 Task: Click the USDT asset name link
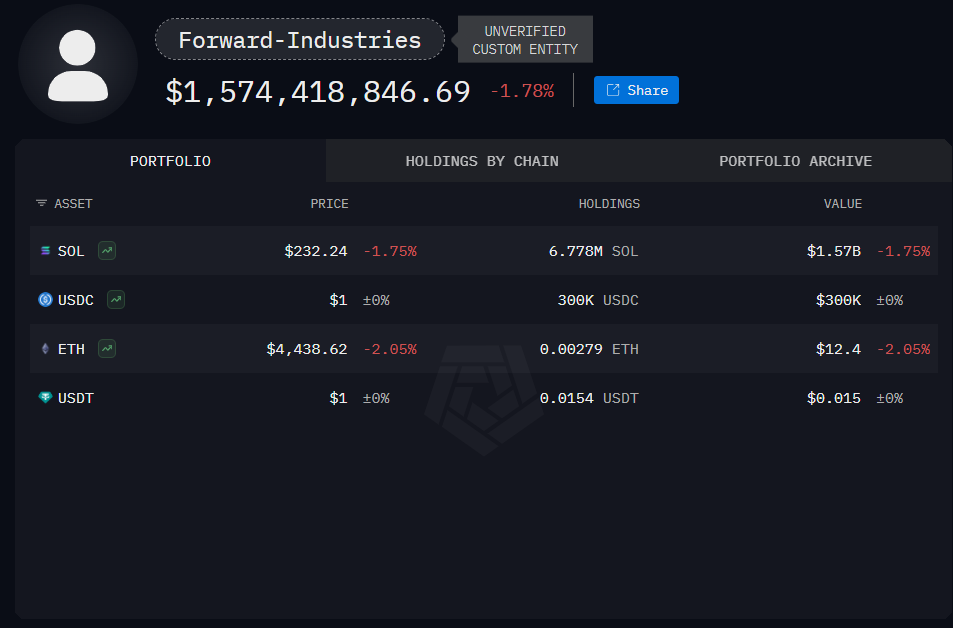click(x=76, y=398)
